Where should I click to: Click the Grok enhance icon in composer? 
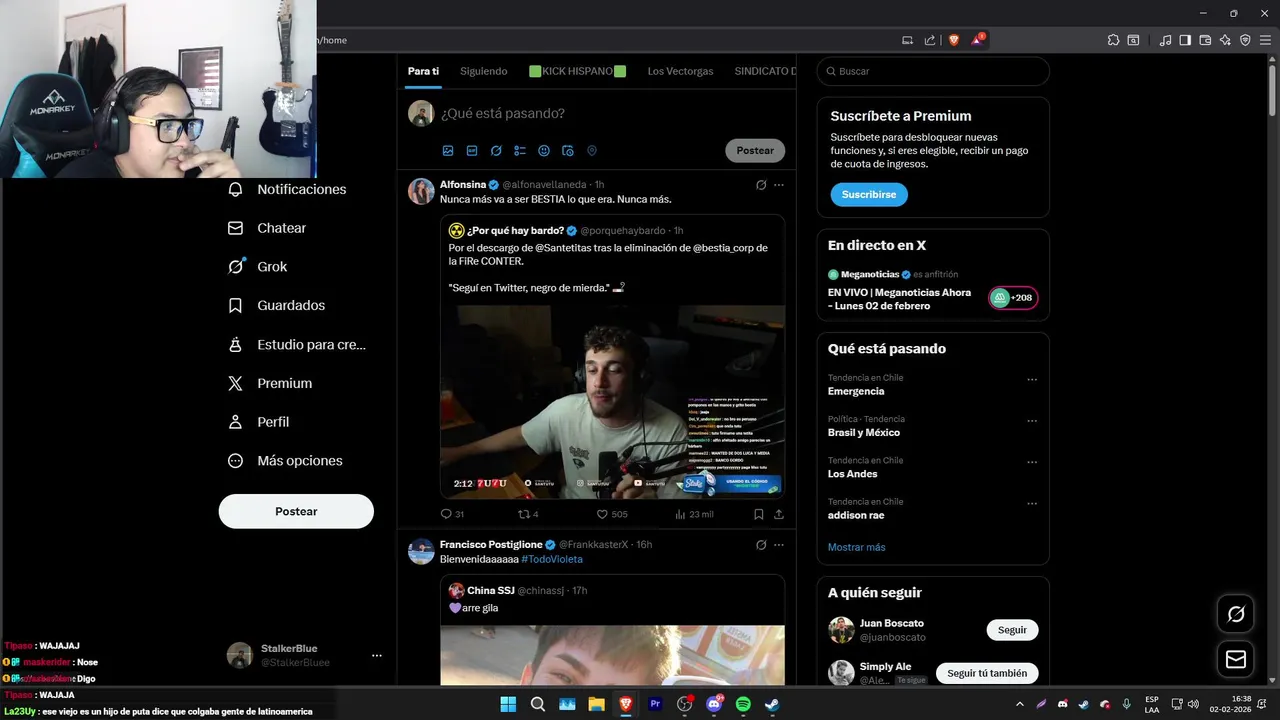(x=496, y=151)
